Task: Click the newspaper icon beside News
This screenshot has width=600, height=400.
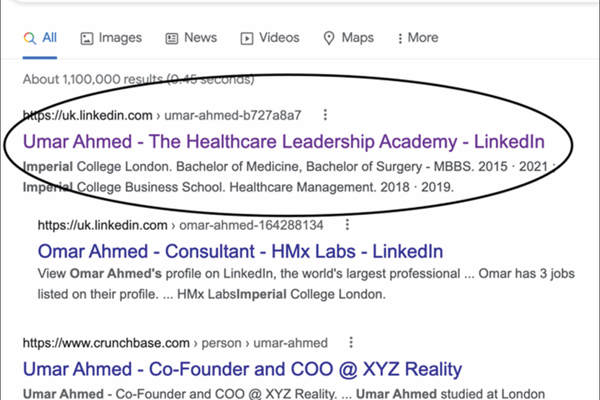Action: coord(172,38)
